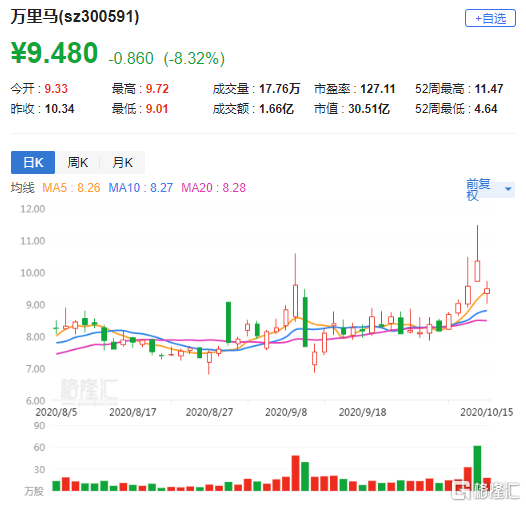Click the percent change (-8.32%)
Screen dimensions: 526x507
pyautogui.click(x=194, y=58)
